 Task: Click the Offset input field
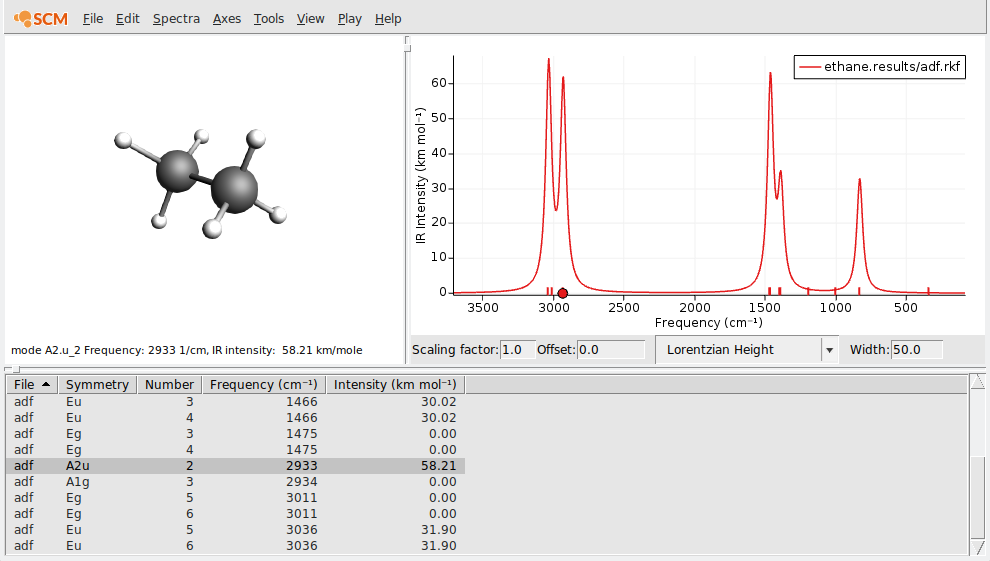point(611,350)
